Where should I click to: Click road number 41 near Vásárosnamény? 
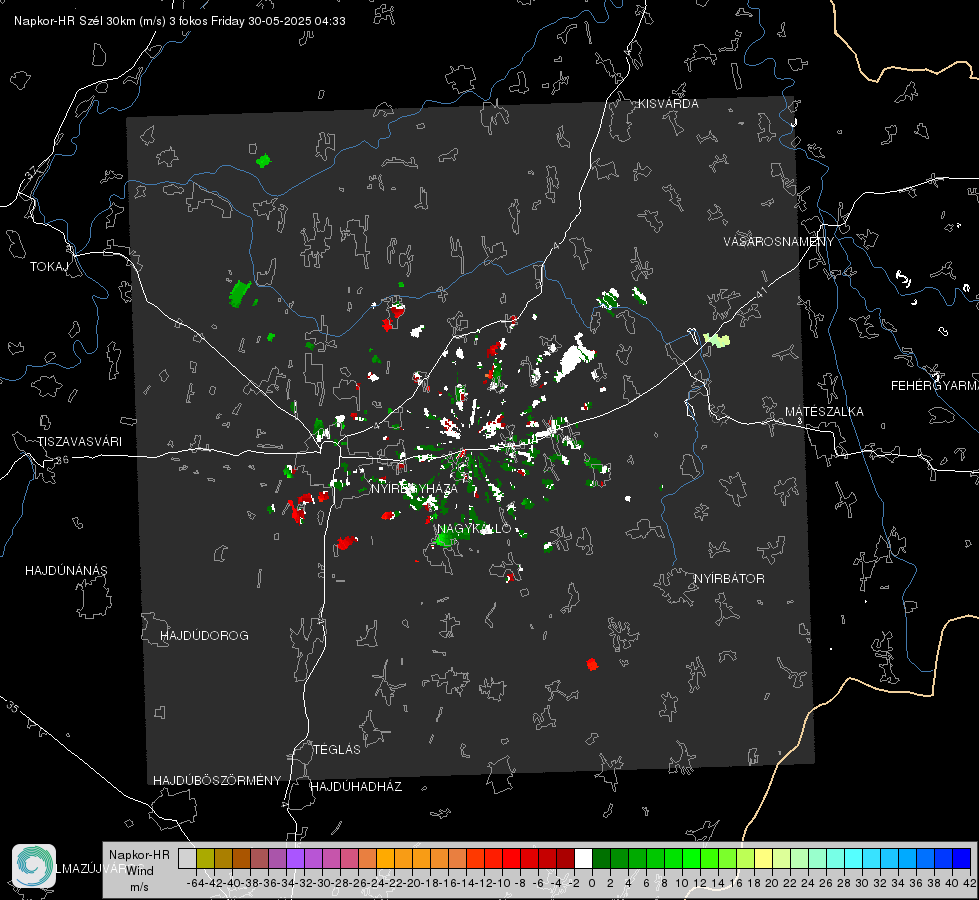click(760, 292)
